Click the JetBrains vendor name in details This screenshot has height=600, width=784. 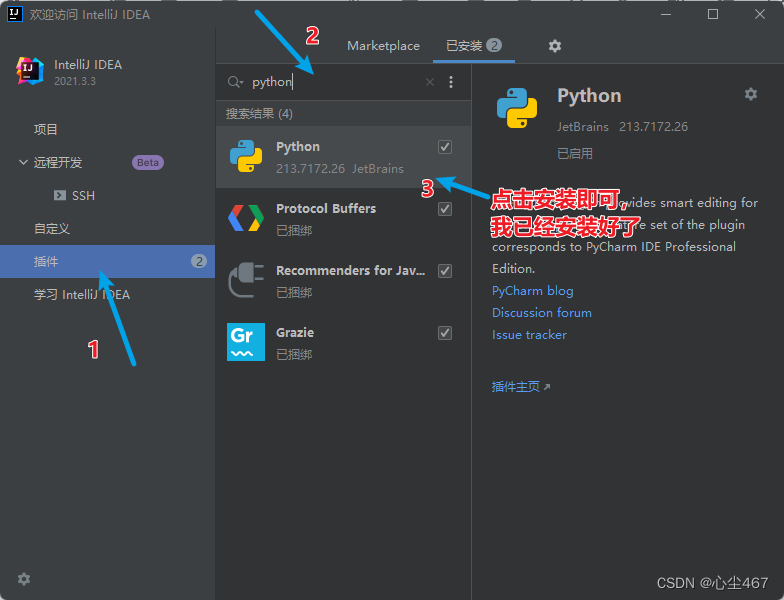coord(583,126)
